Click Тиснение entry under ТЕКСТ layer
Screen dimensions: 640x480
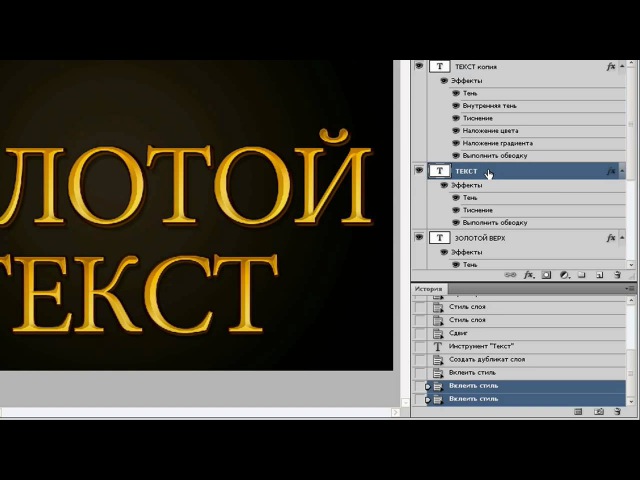click(x=478, y=210)
